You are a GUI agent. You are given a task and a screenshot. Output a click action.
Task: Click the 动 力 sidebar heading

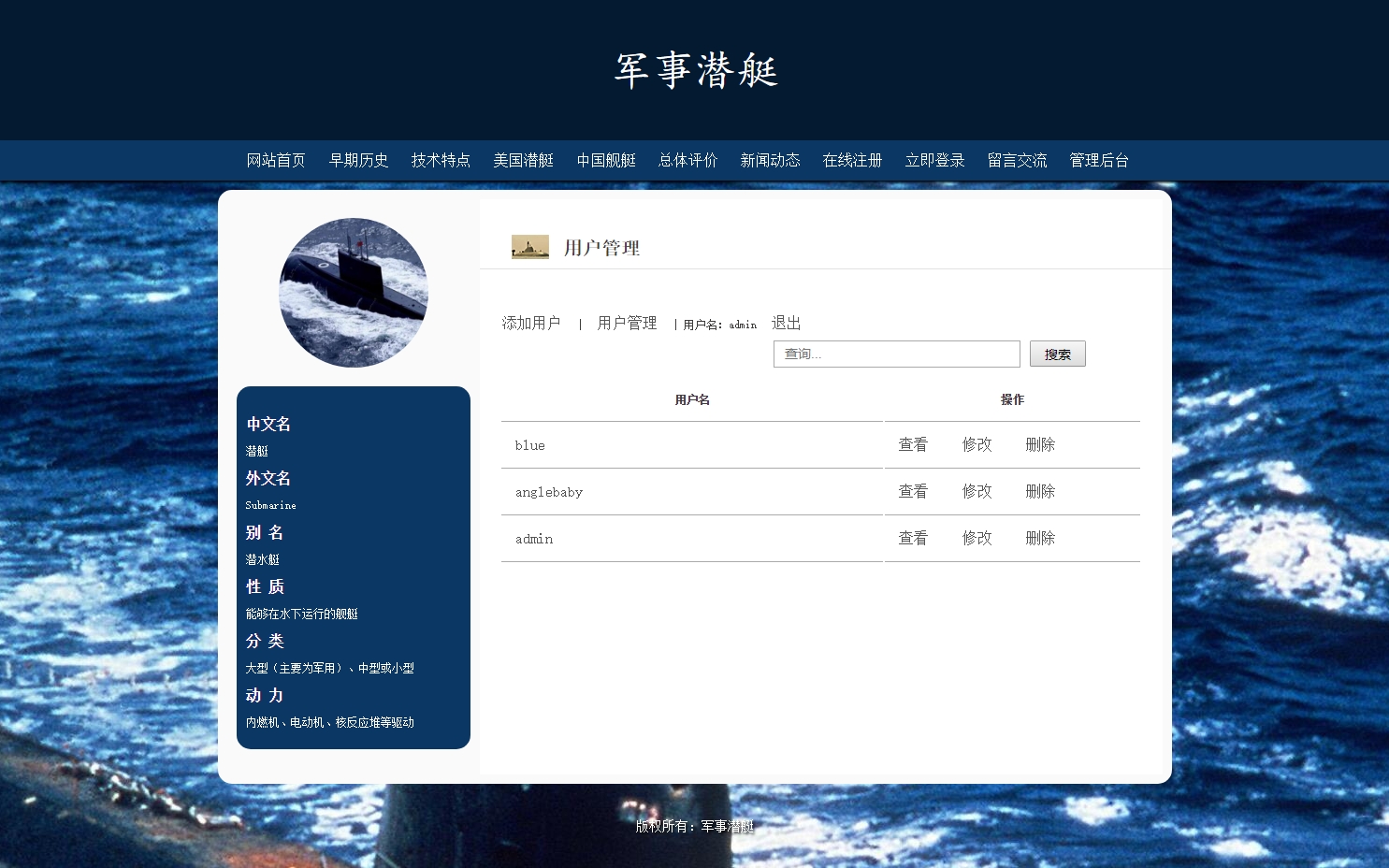[265, 695]
